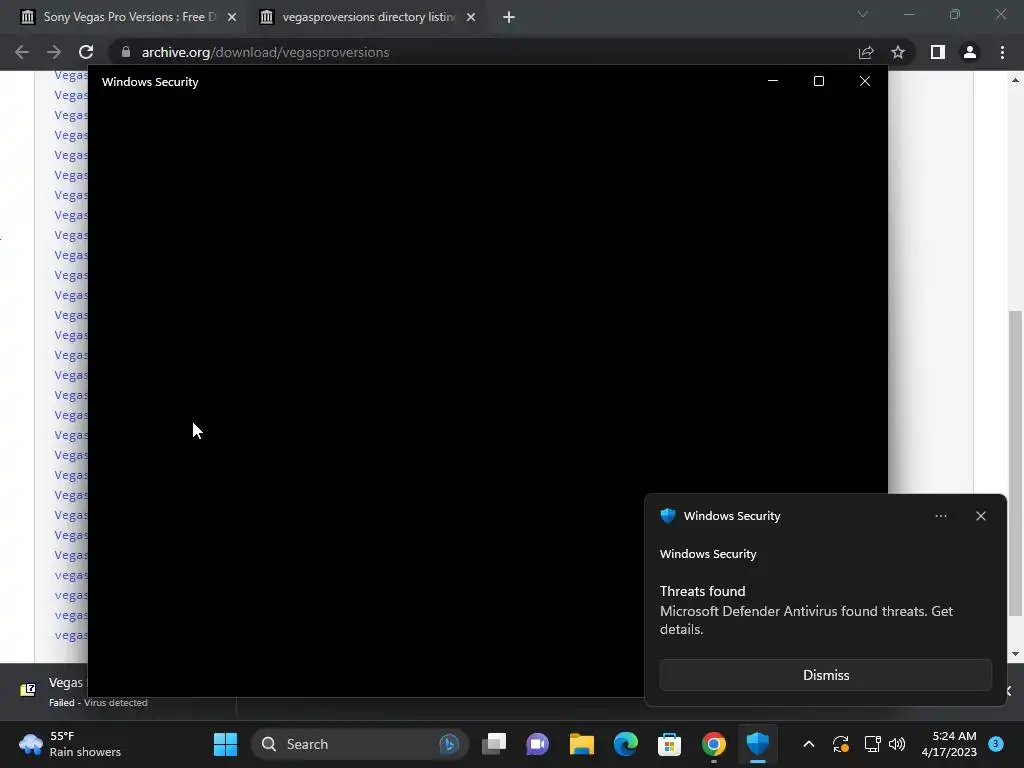Close the Sony Vegas Pro Versions tab

[232, 17]
